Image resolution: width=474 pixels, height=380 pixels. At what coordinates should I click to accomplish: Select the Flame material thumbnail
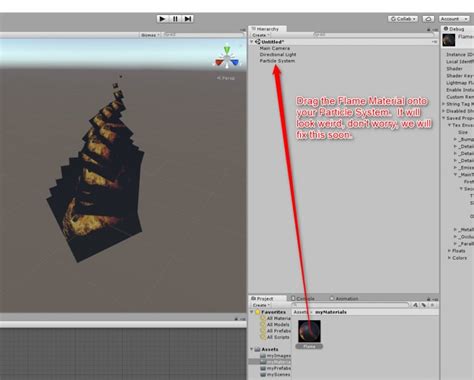(x=309, y=331)
